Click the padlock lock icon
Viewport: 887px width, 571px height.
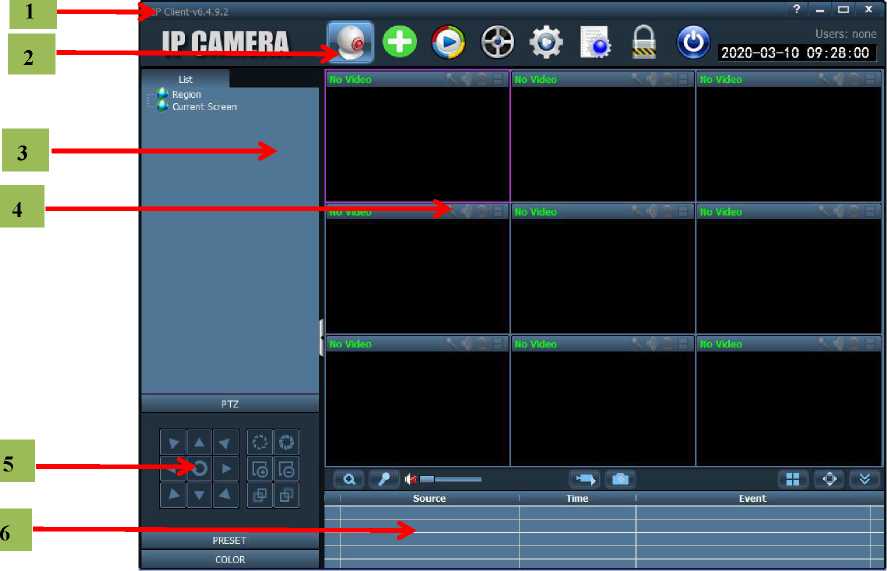pos(643,42)
